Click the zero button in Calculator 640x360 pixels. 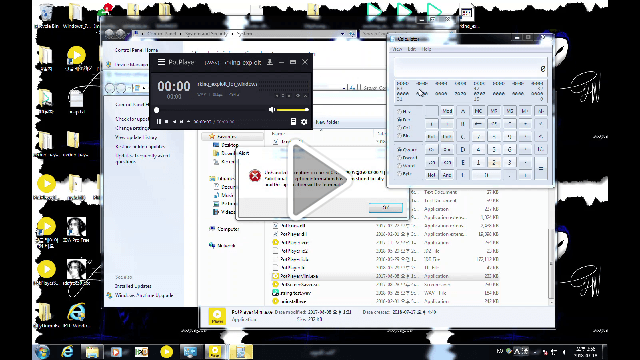coord(486,175)
